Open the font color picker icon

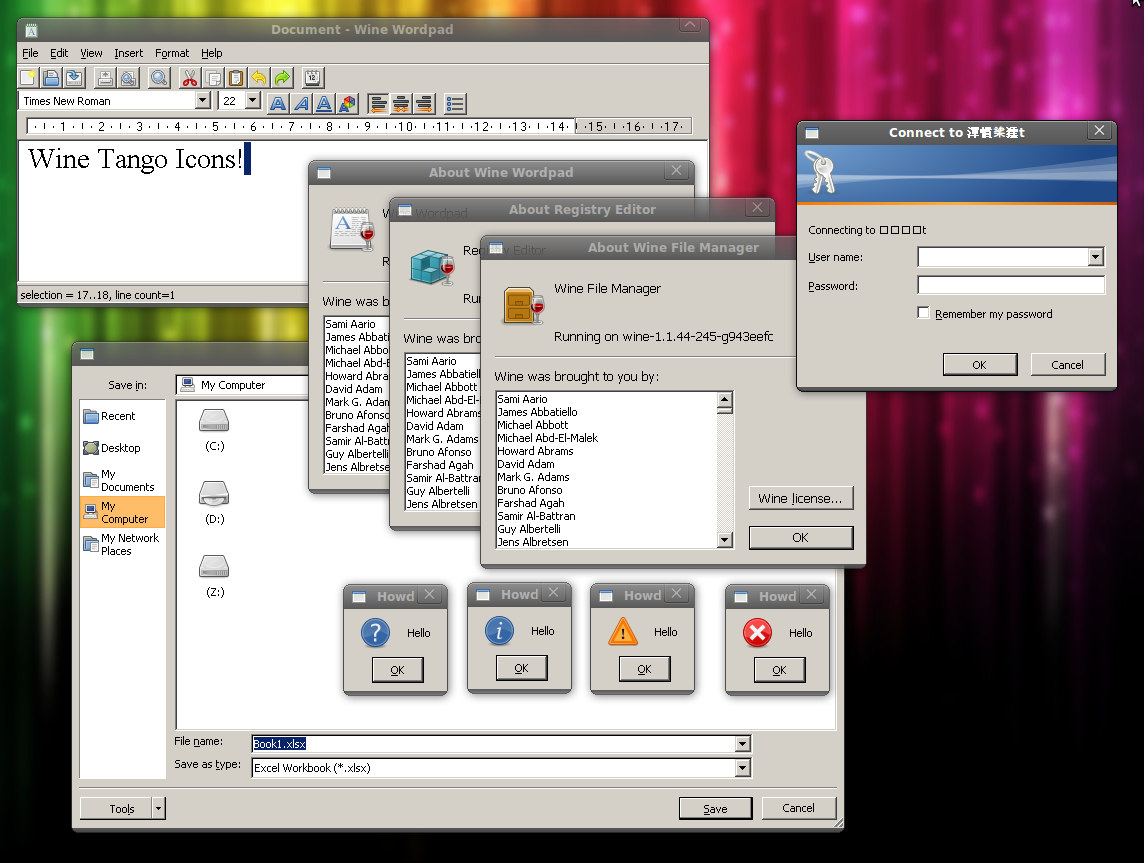tap(347, 103)
